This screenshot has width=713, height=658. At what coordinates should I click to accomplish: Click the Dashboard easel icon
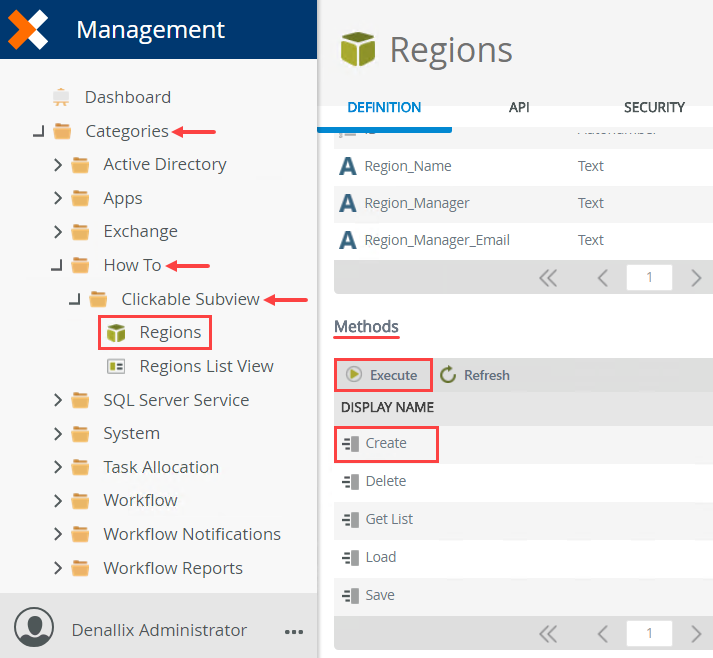(61, 97)
